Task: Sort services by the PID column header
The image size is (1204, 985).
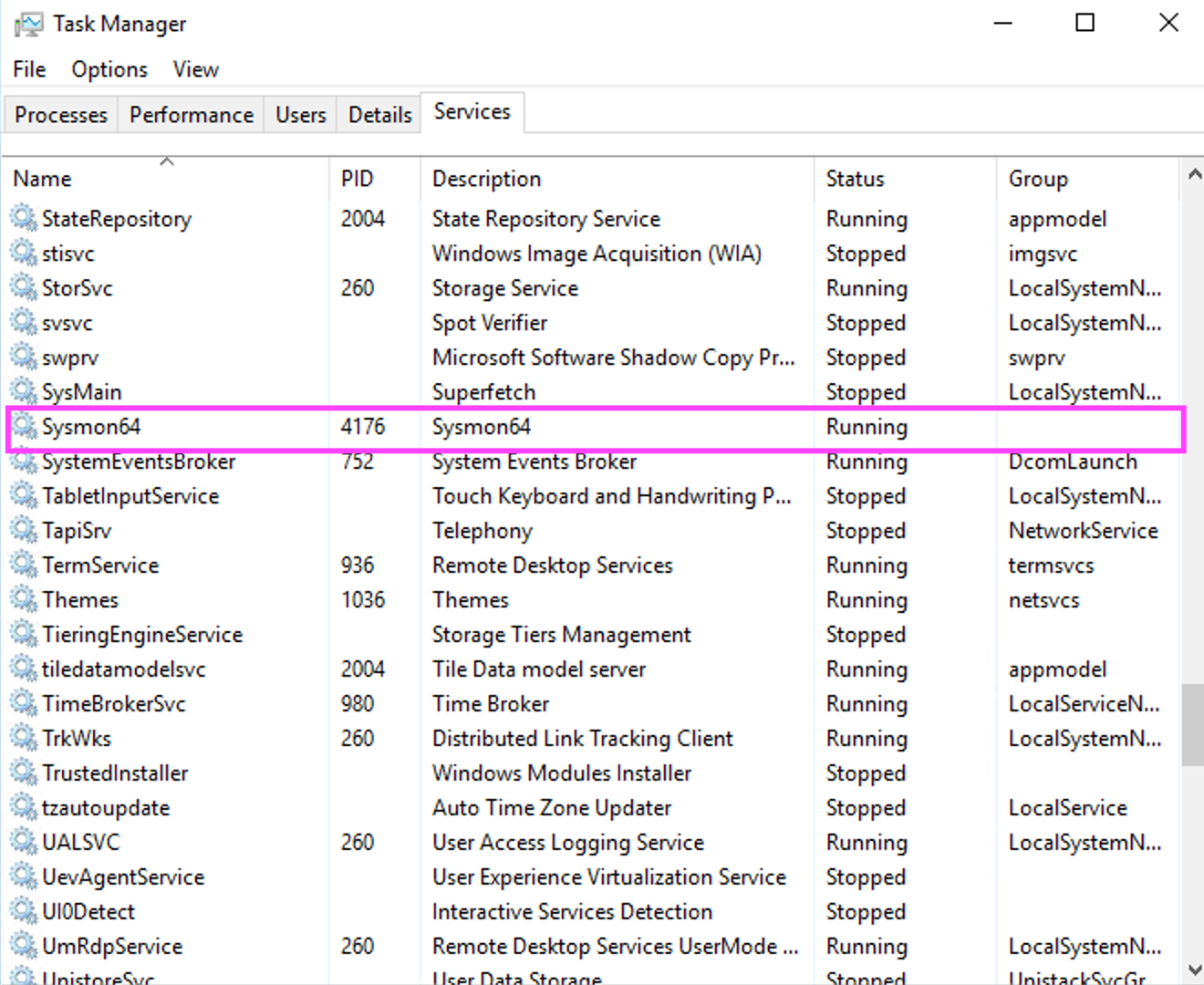Action: (x=357, y=179)
